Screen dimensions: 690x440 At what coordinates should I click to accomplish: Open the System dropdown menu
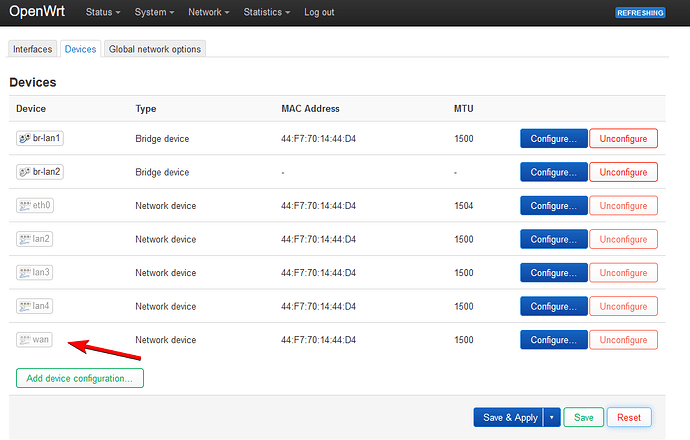[154, 12]
